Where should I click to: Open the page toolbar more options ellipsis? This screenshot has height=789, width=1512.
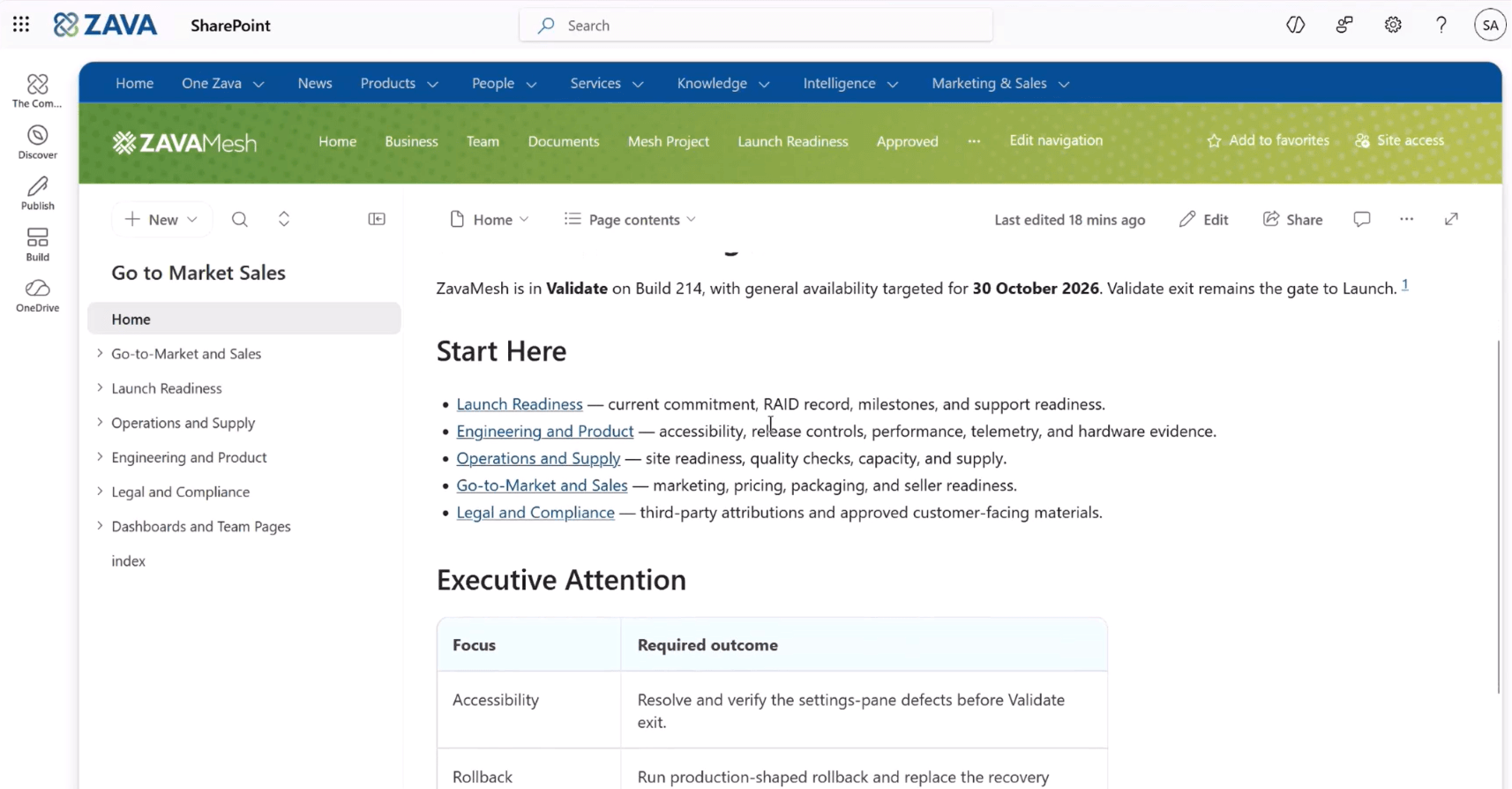1406,219
